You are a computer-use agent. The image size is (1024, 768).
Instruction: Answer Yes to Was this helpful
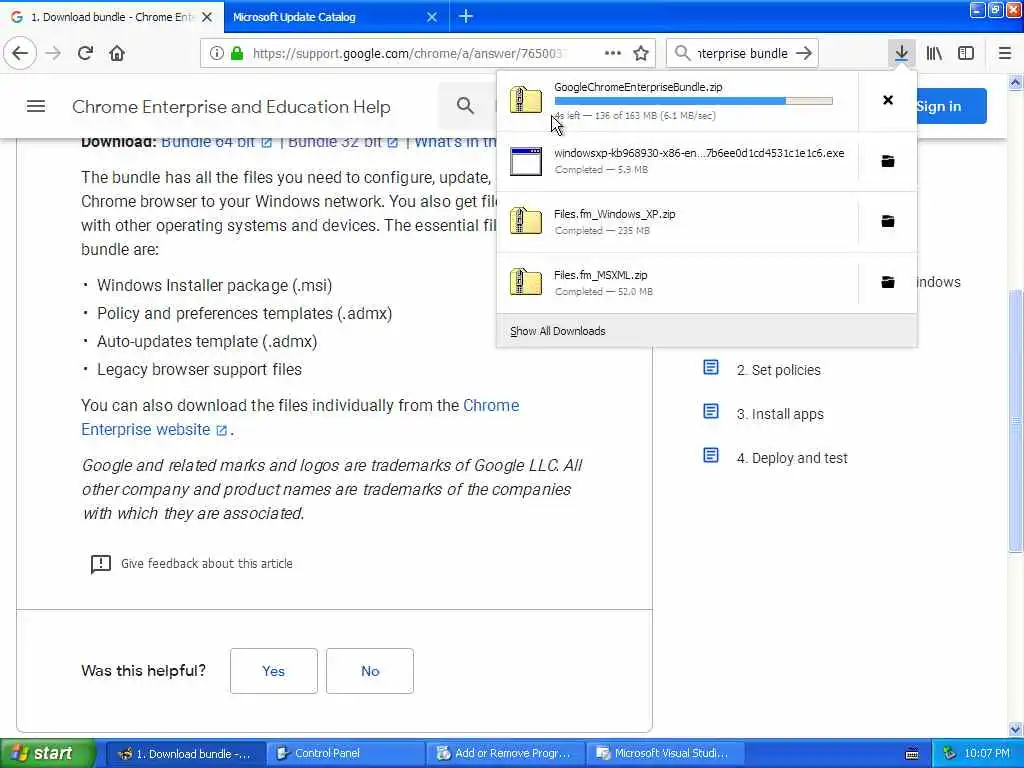coord(274,671)
